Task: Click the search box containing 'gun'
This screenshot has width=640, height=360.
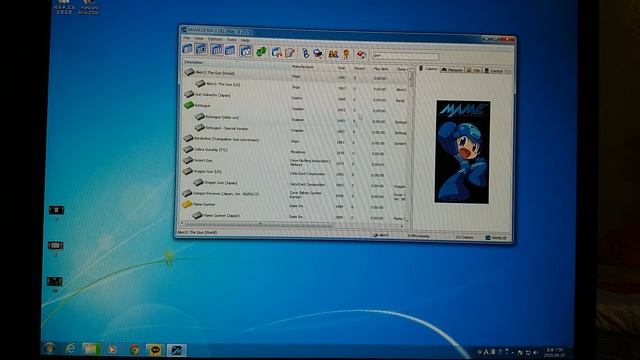Action: point(406,56)
